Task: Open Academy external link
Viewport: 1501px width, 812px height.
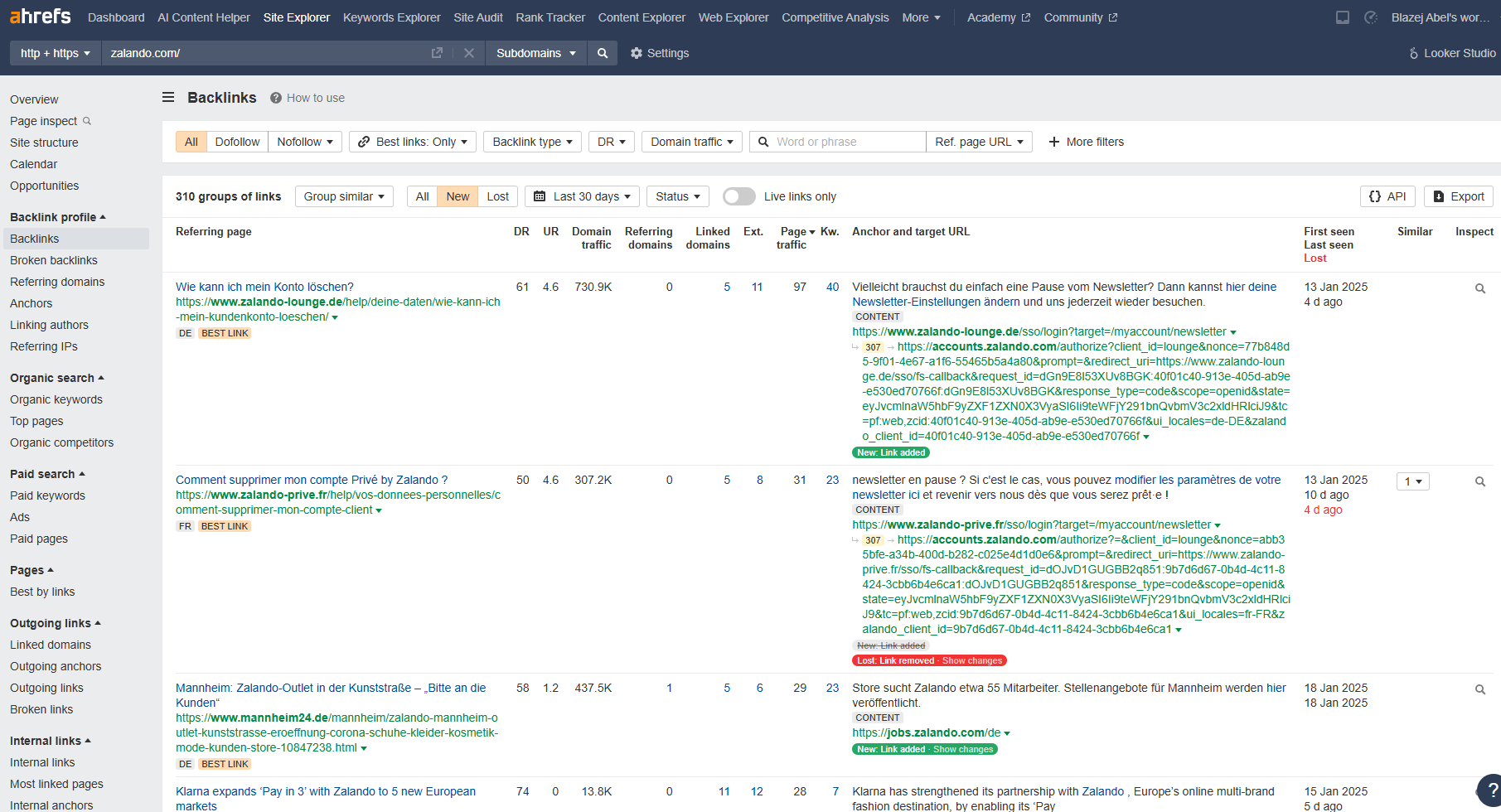Action: [999, 17]
